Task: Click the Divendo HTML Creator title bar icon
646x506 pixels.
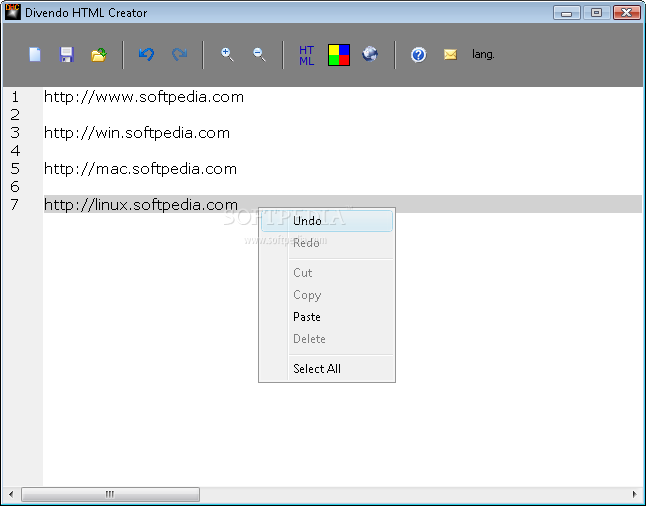Action: (12, 12)
